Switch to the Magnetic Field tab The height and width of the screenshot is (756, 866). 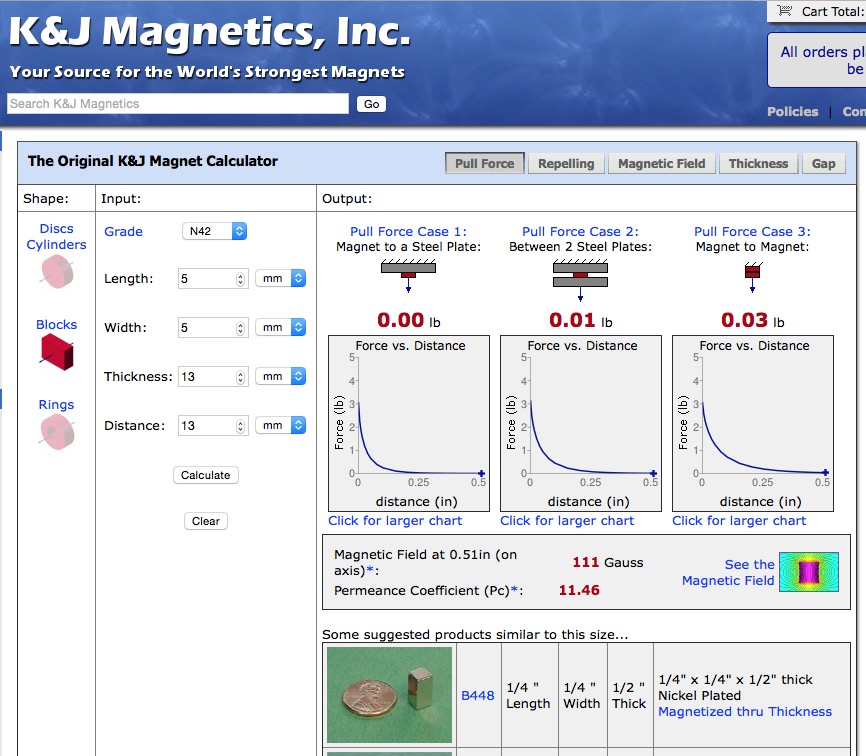(662, 163)
